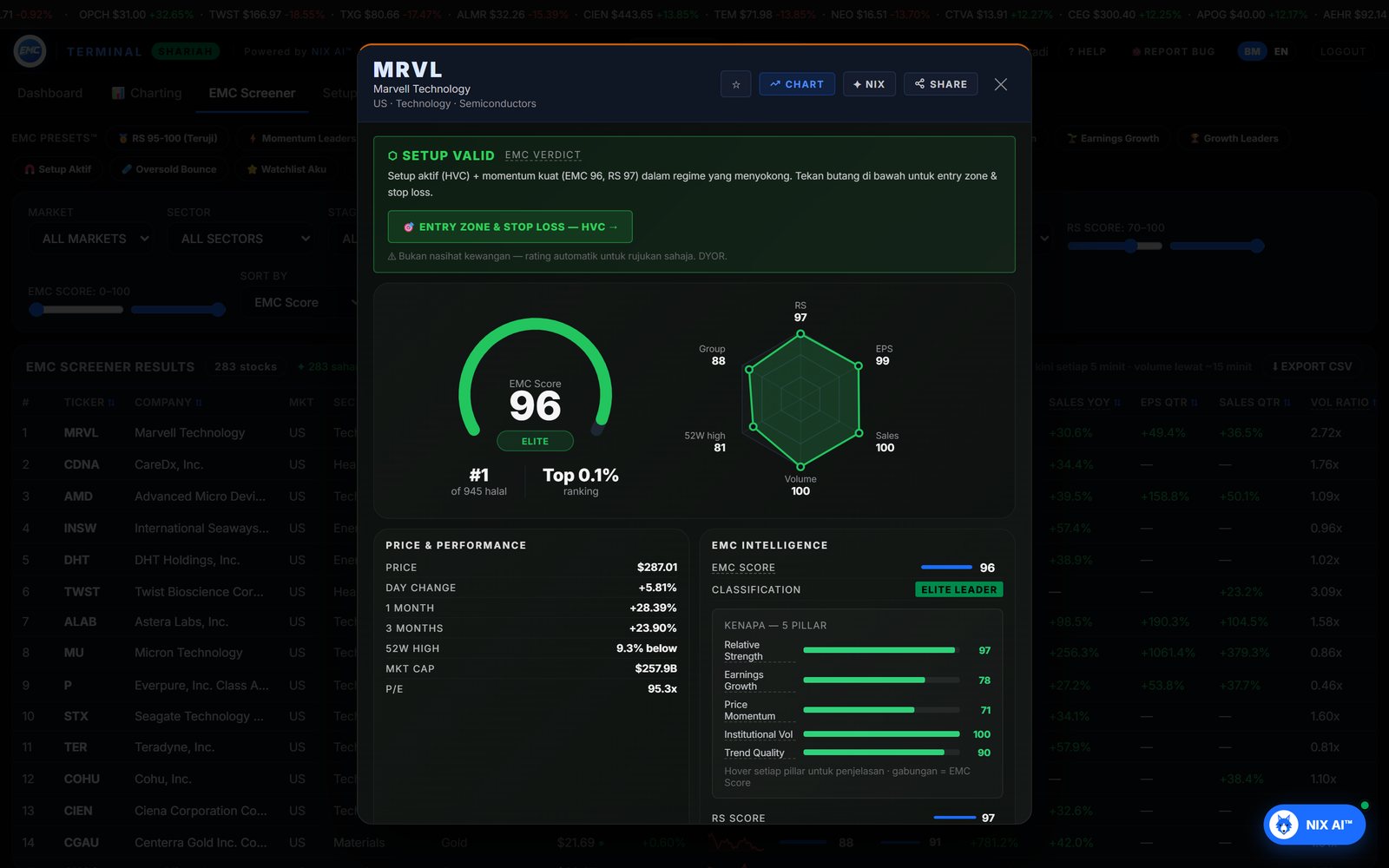Click the EMC Terminal logo
This screenshot has height=868, width=1389.
[x=30, y=51]
